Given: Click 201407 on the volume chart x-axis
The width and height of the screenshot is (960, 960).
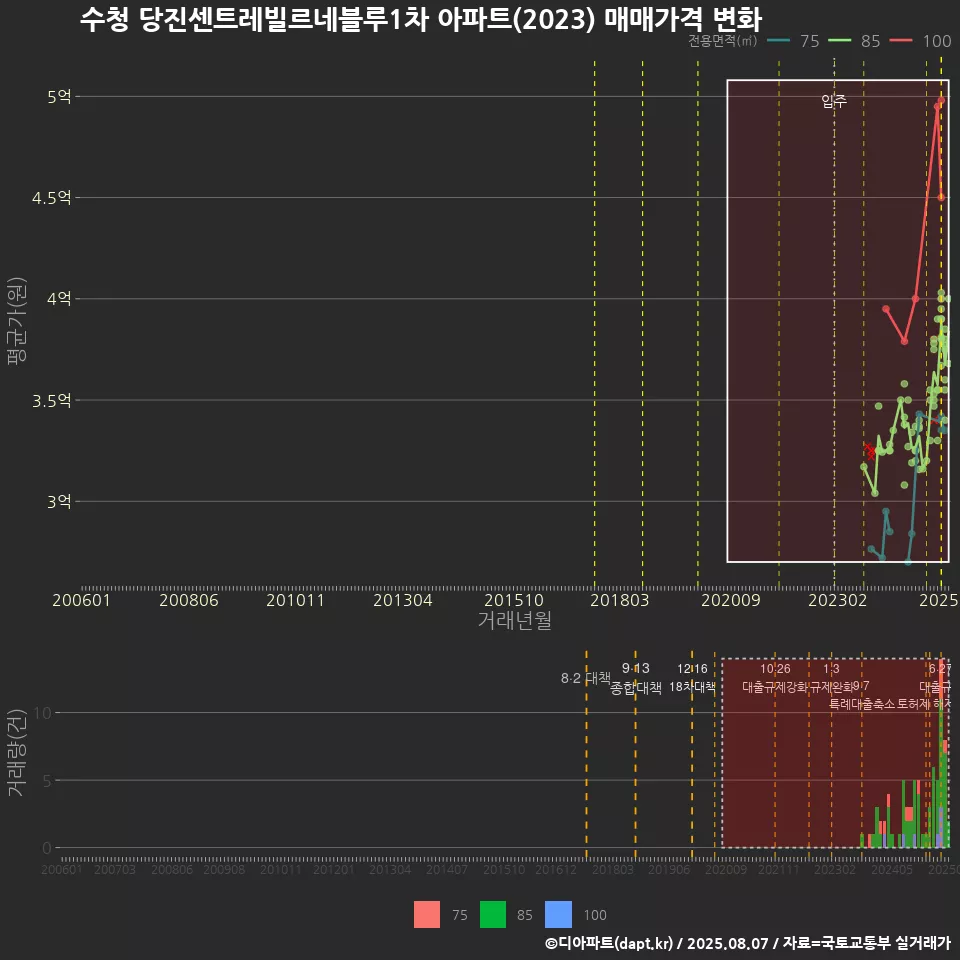Looking at the screenshot, I should tap(447, 869).
